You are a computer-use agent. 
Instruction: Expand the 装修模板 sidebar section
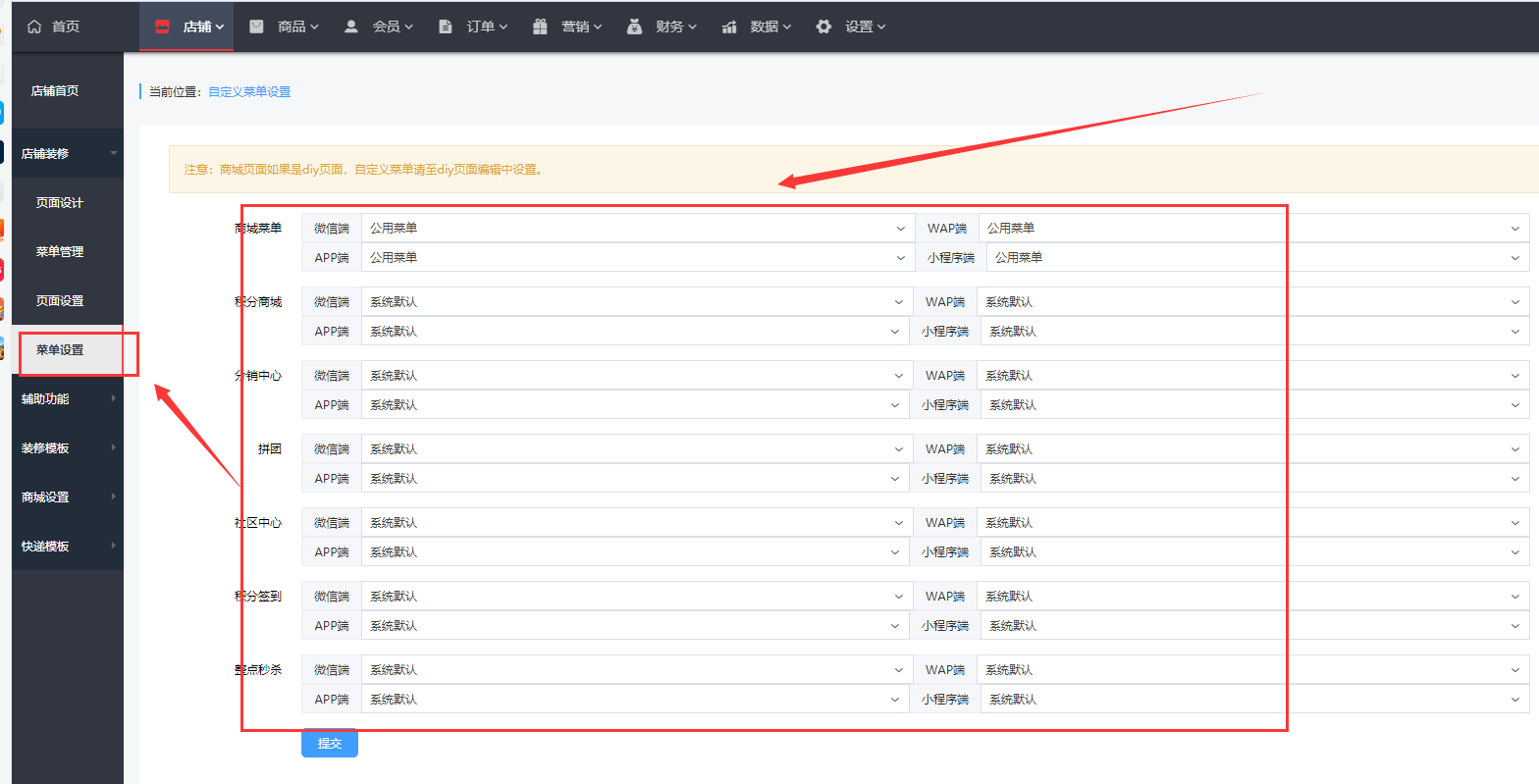point(68,447)
